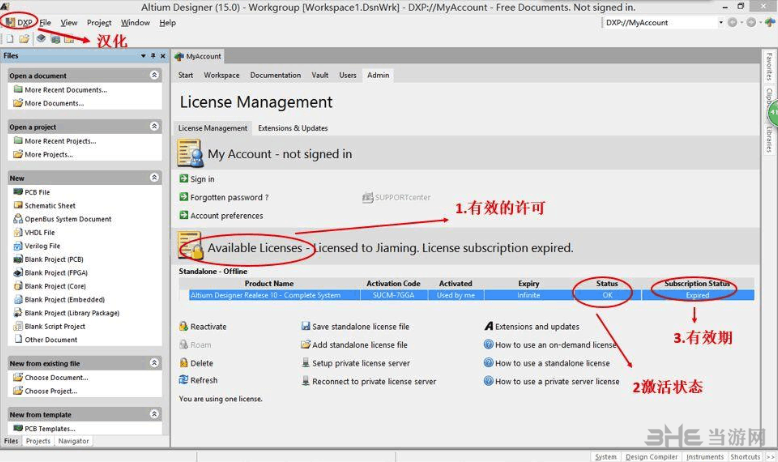Create a new Schematic Sheet
The width and height of the screenshot is (778, 462).
[45, 205]
